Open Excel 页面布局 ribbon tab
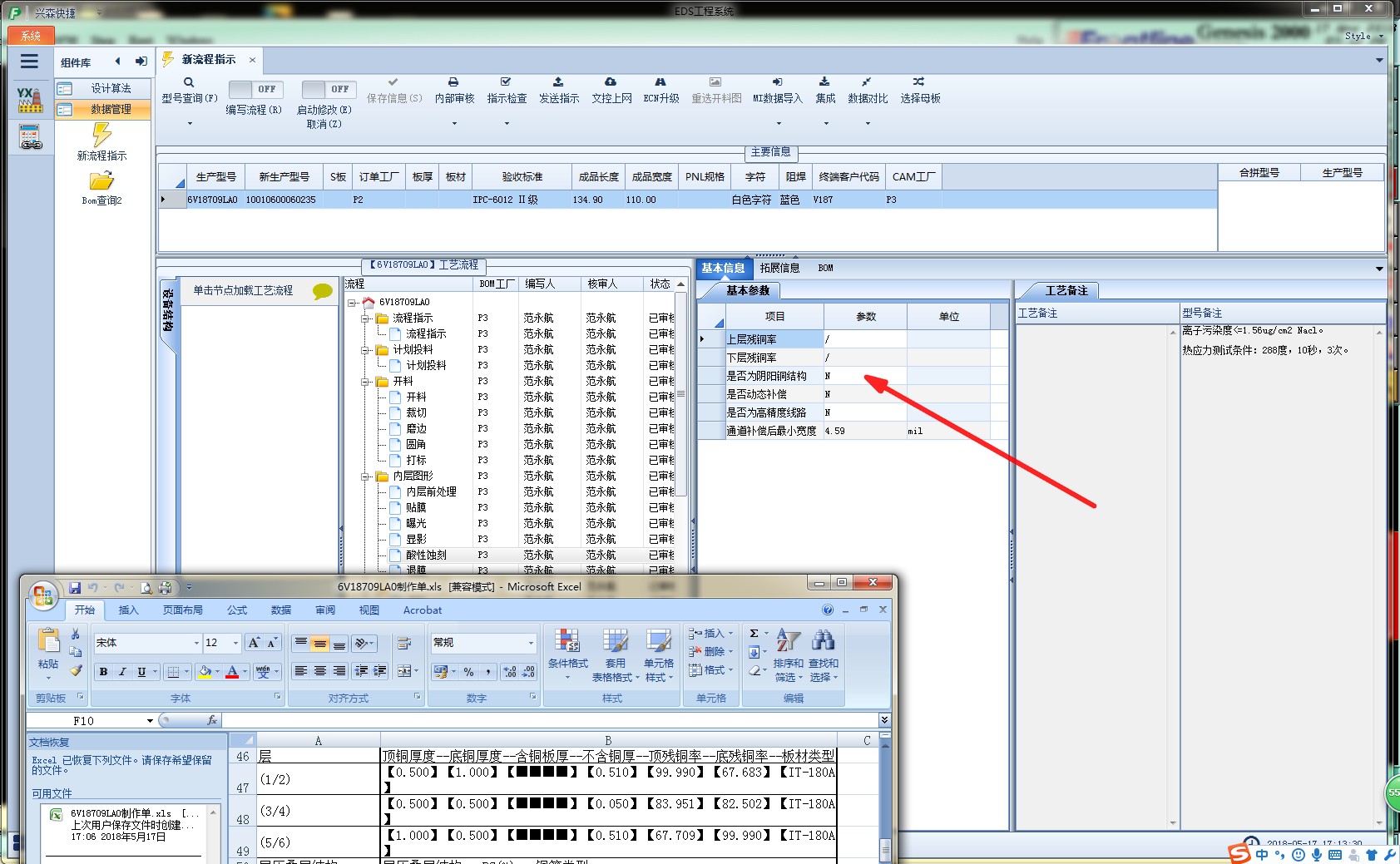 [182, 610]
